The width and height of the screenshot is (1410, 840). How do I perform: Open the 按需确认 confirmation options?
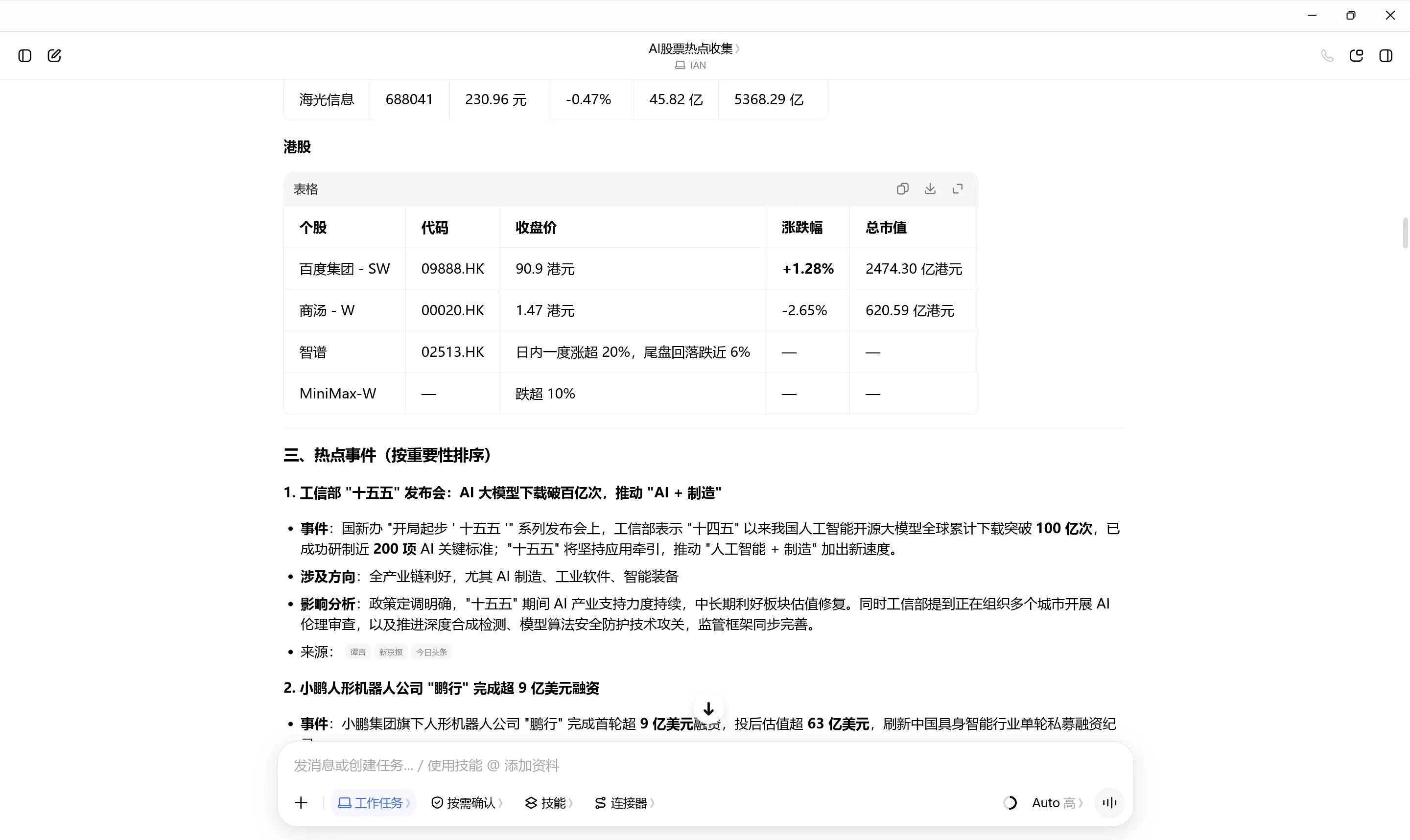pyautogui.click(x=467, y=803)
